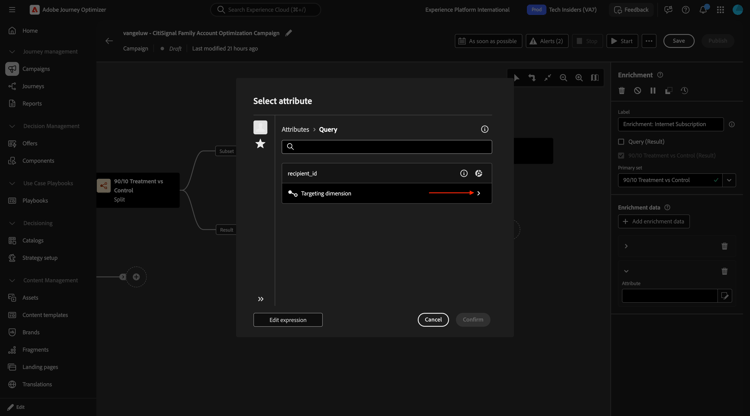Viewport: 750px width, 416px height.
Task: Zoom in on the canvas
Action: click(579, 78)
